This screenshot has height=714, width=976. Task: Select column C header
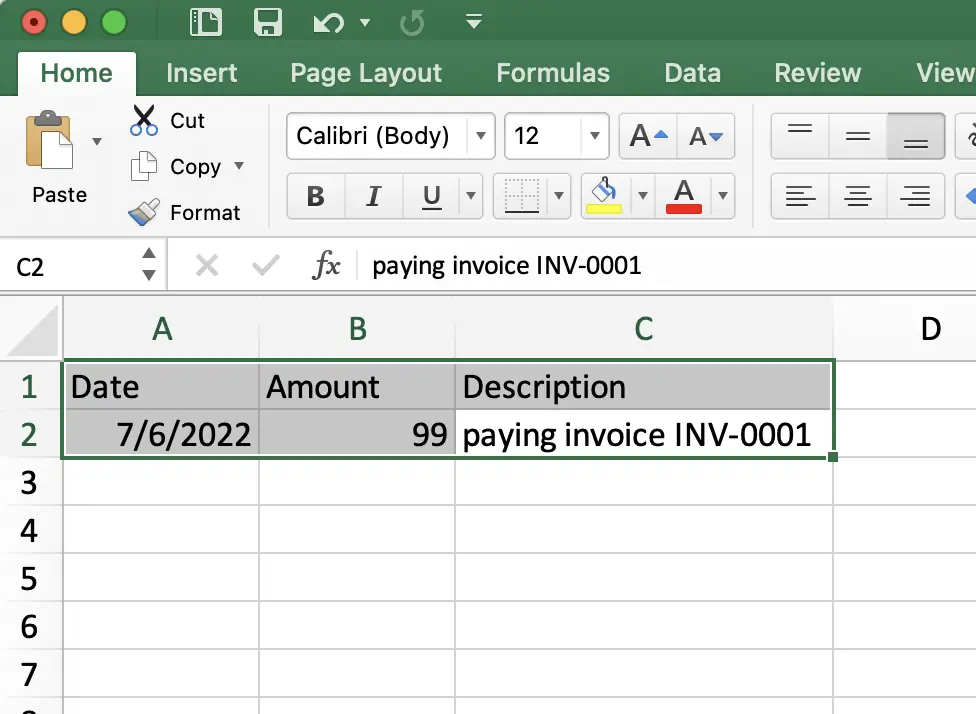click(644, 329)
